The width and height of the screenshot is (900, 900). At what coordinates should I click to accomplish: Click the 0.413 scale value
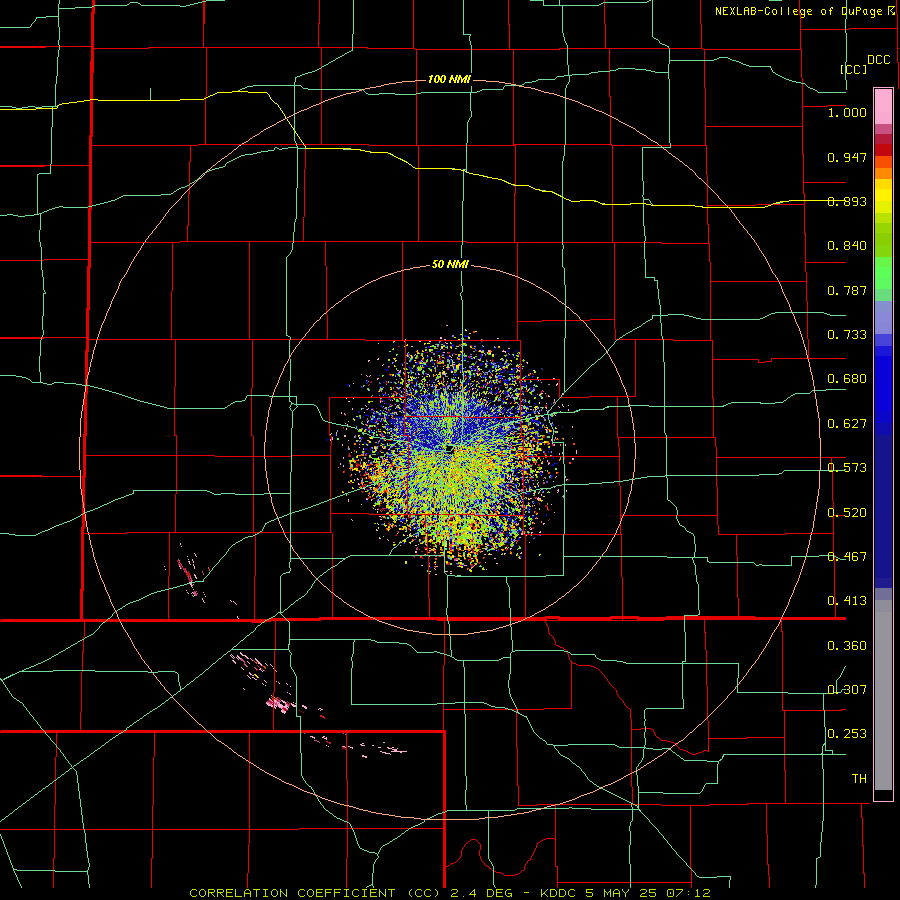click(847, 601)
